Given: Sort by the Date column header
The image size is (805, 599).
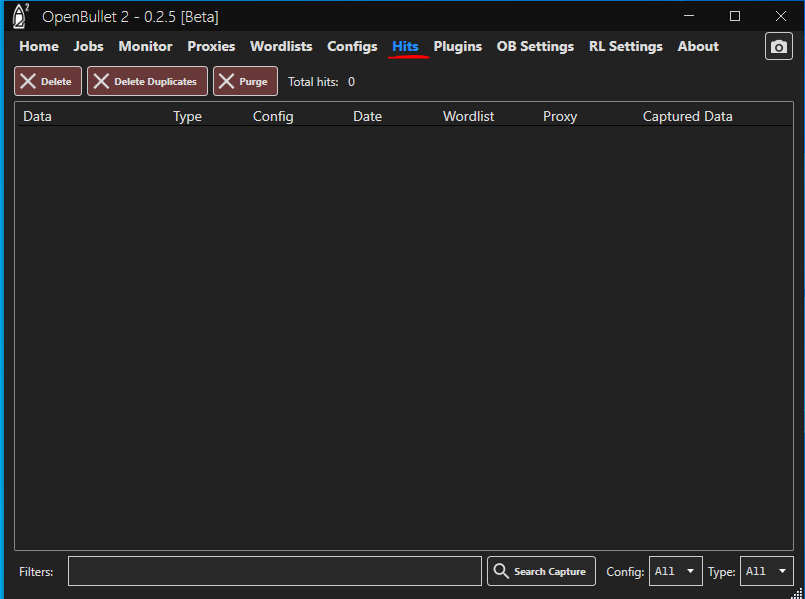Looking at the screenshot, I should (368, 117).
